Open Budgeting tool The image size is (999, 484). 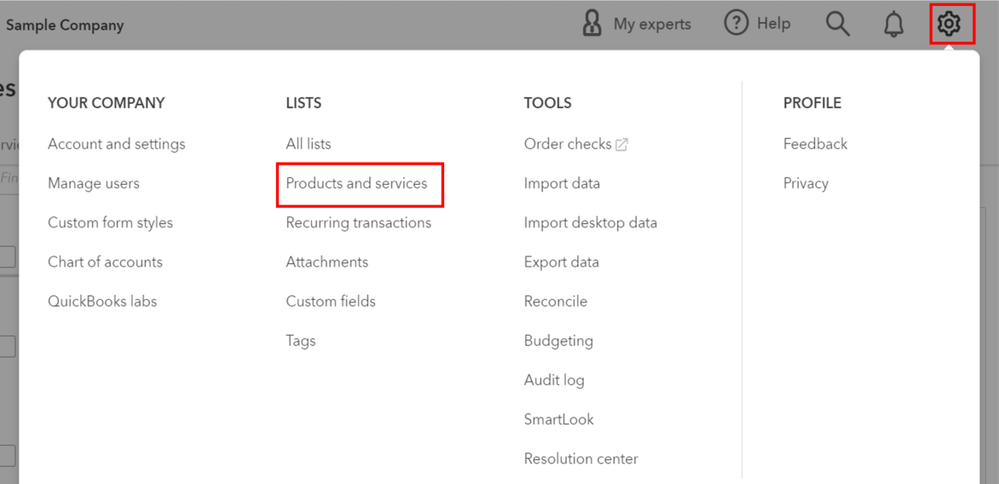558,341
